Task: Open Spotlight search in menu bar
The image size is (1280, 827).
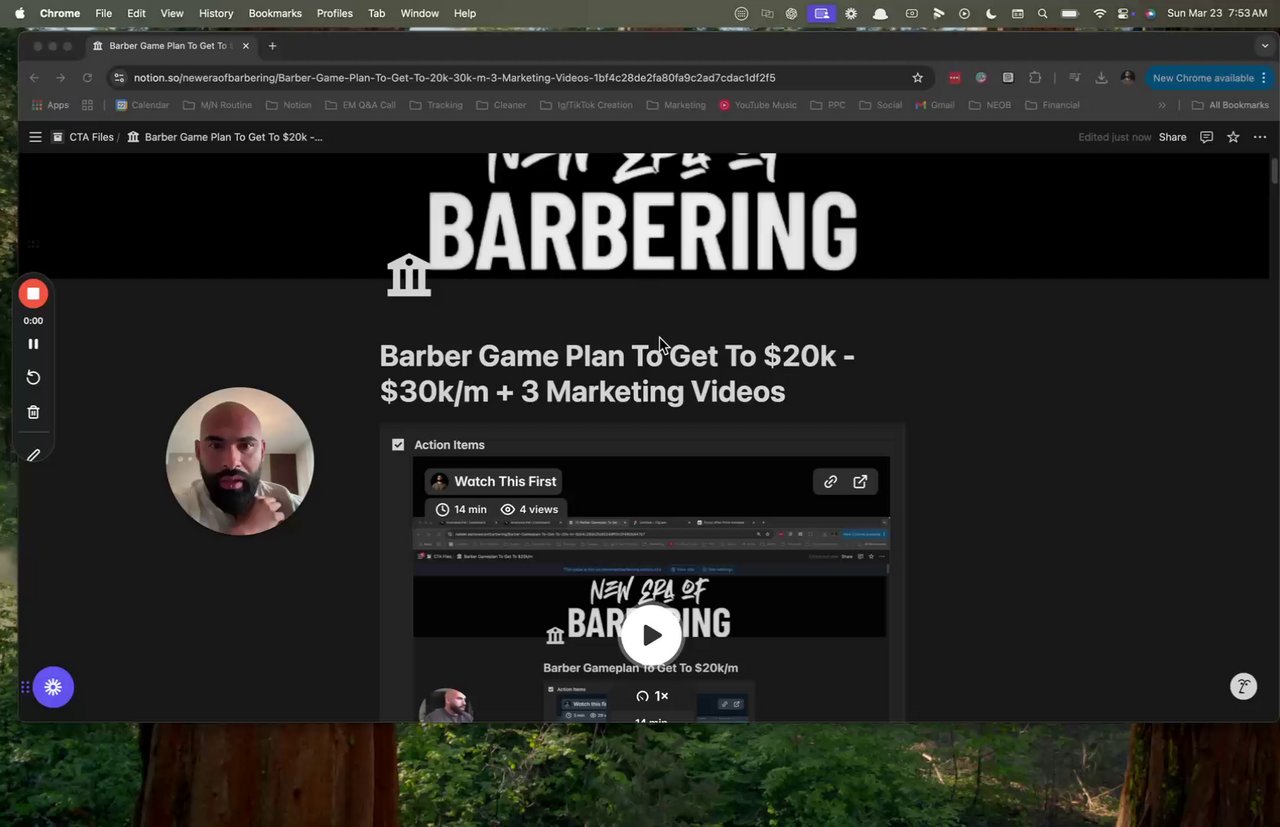Action: pos(1043,13)
